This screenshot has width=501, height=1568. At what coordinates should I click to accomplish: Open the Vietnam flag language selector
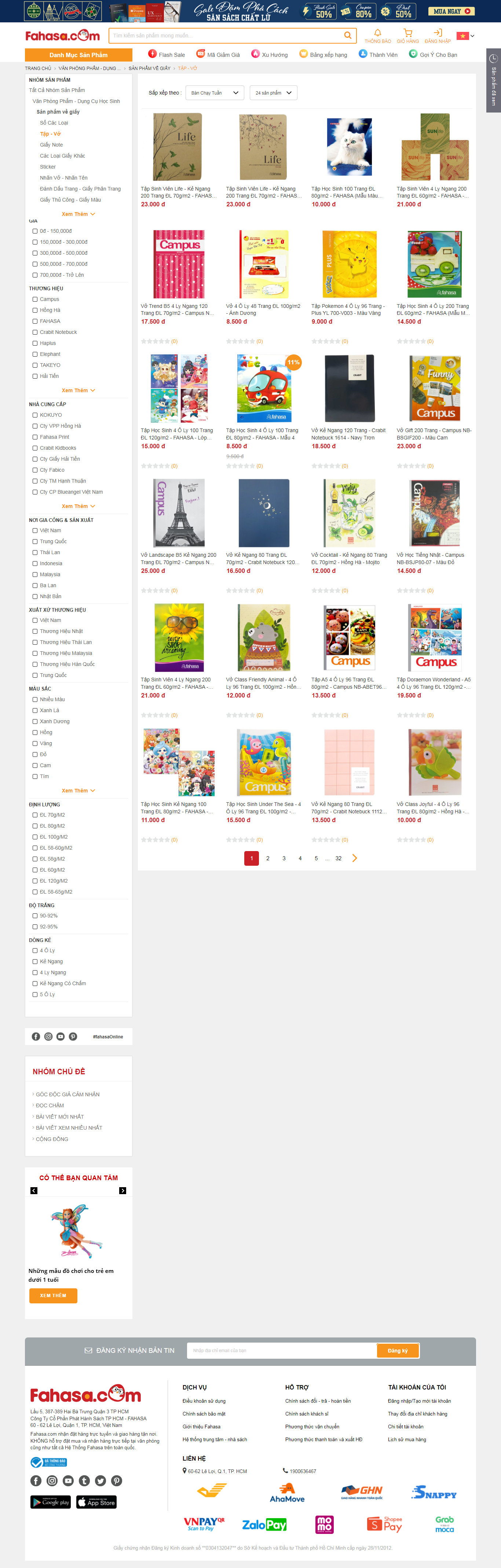(465, 36)
